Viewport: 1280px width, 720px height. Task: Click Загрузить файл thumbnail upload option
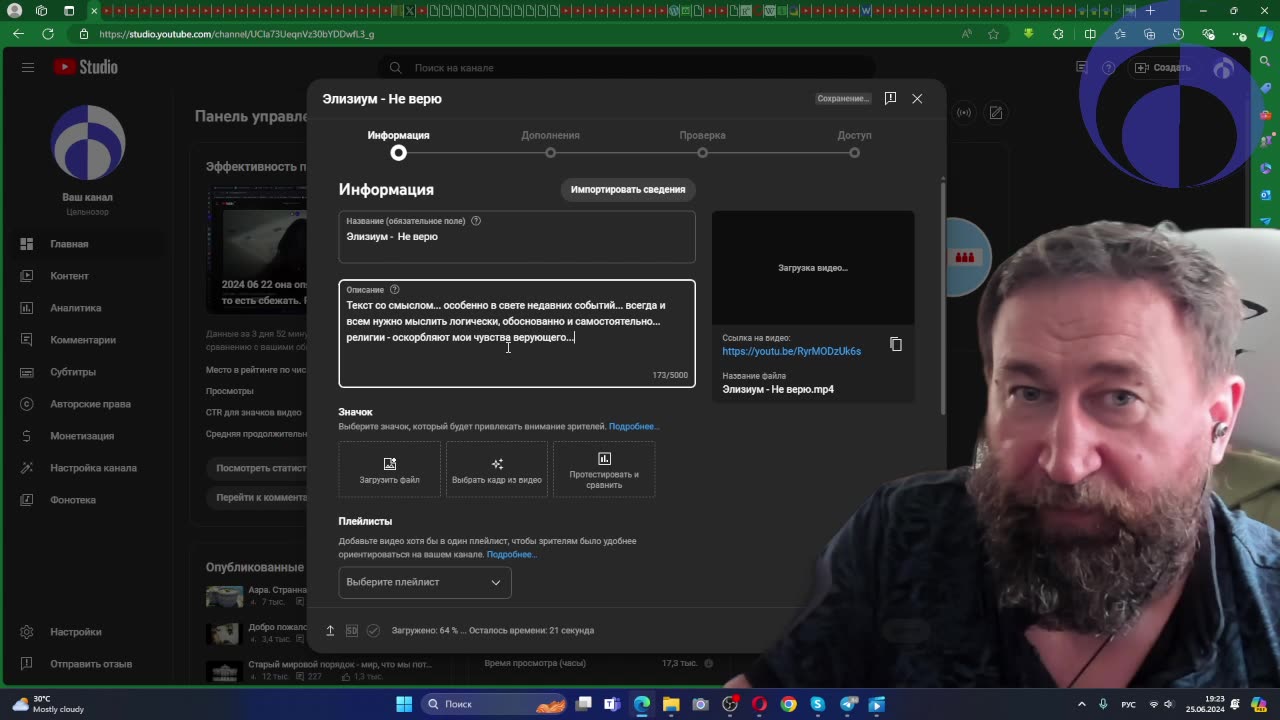[x=390, y=470]
